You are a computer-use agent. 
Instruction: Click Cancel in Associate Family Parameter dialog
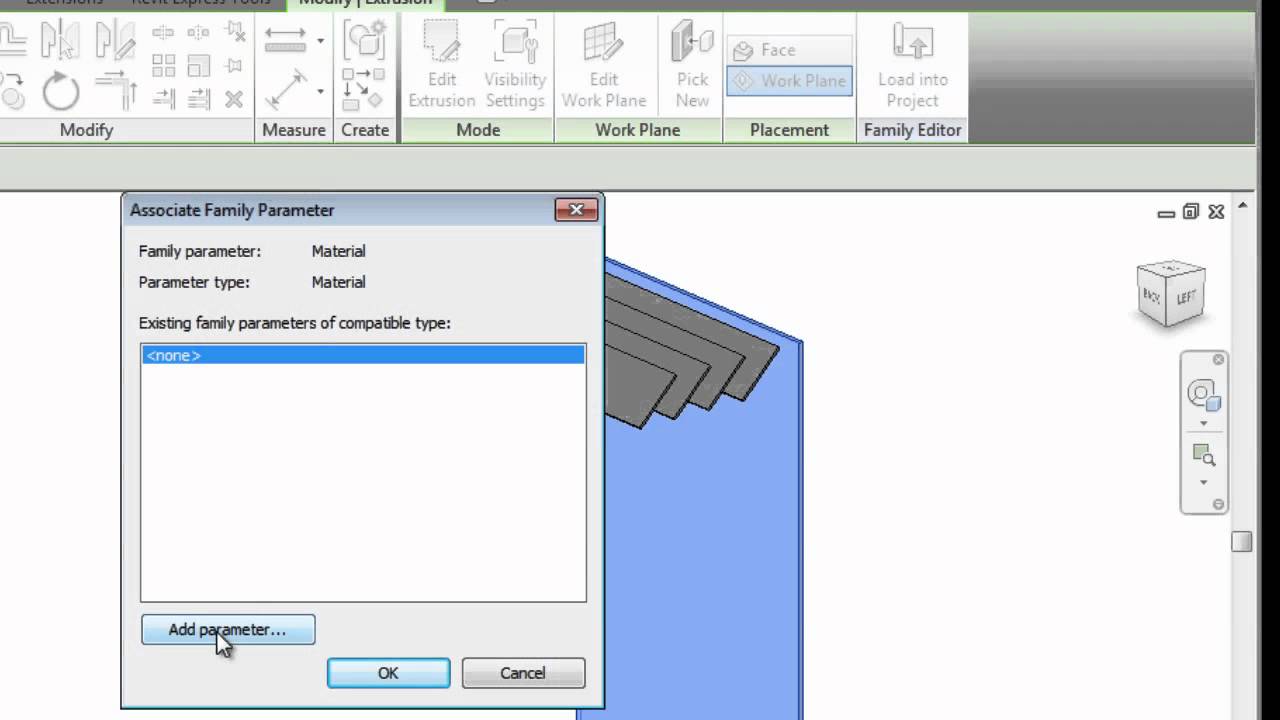(x=523, y=673)
